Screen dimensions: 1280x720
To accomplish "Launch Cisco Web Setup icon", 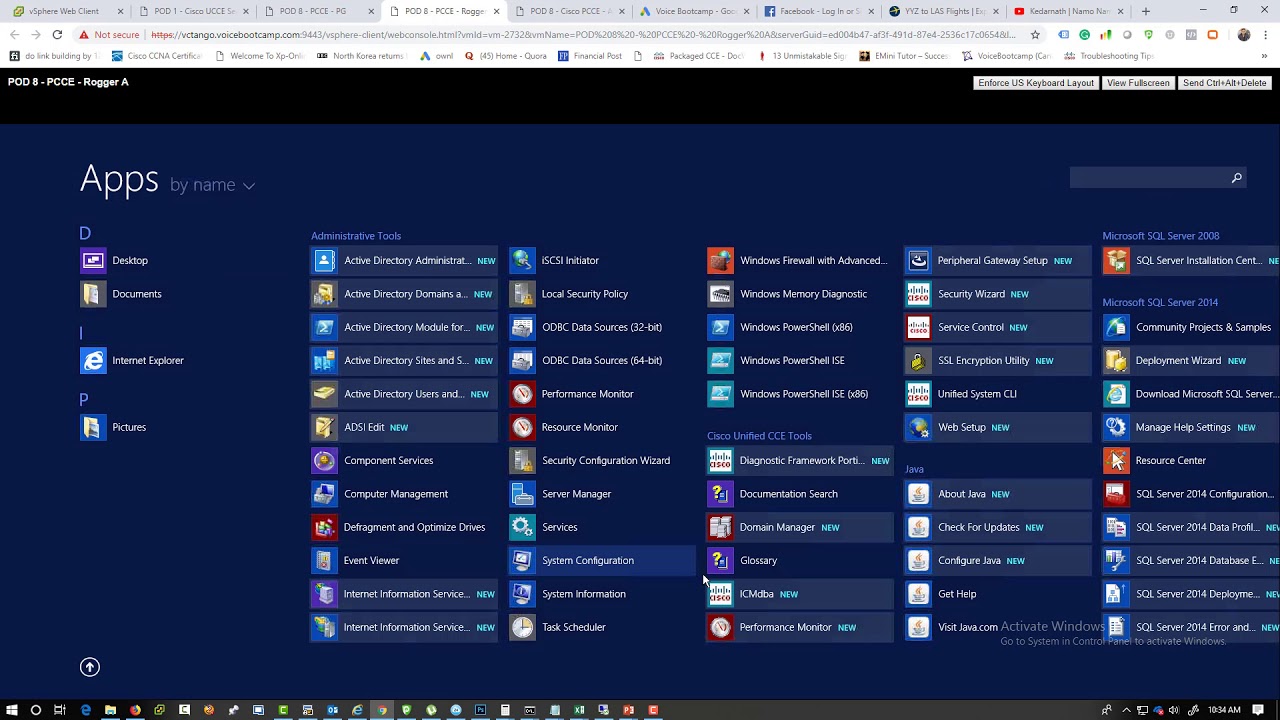I will [918, 428].
